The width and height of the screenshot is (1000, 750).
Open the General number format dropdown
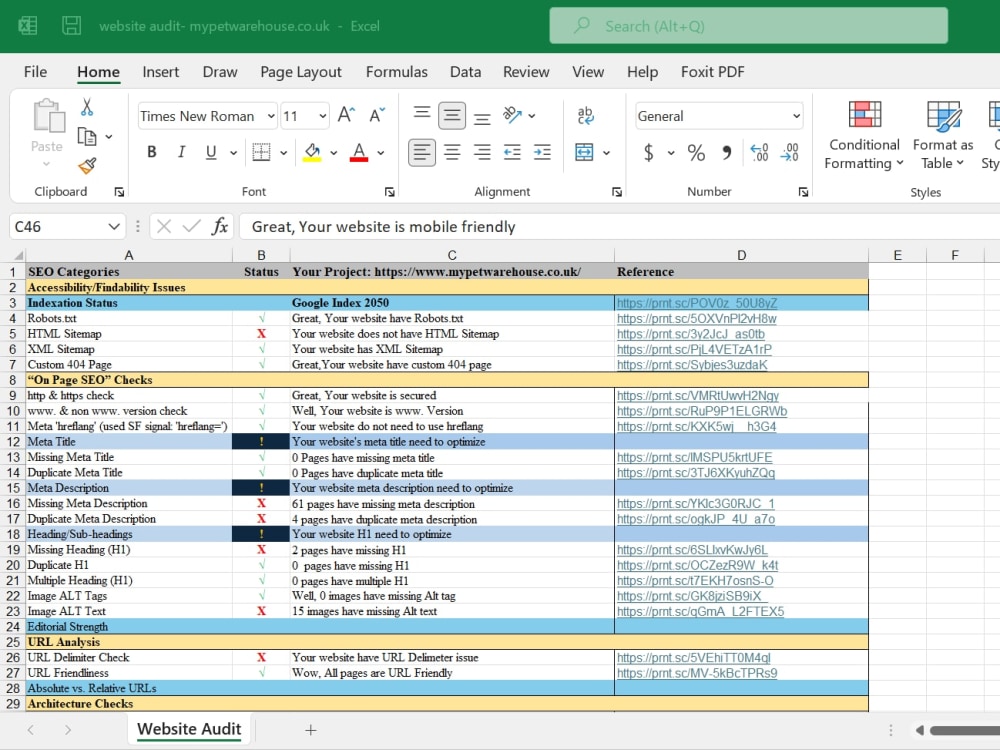pos(796,116)
